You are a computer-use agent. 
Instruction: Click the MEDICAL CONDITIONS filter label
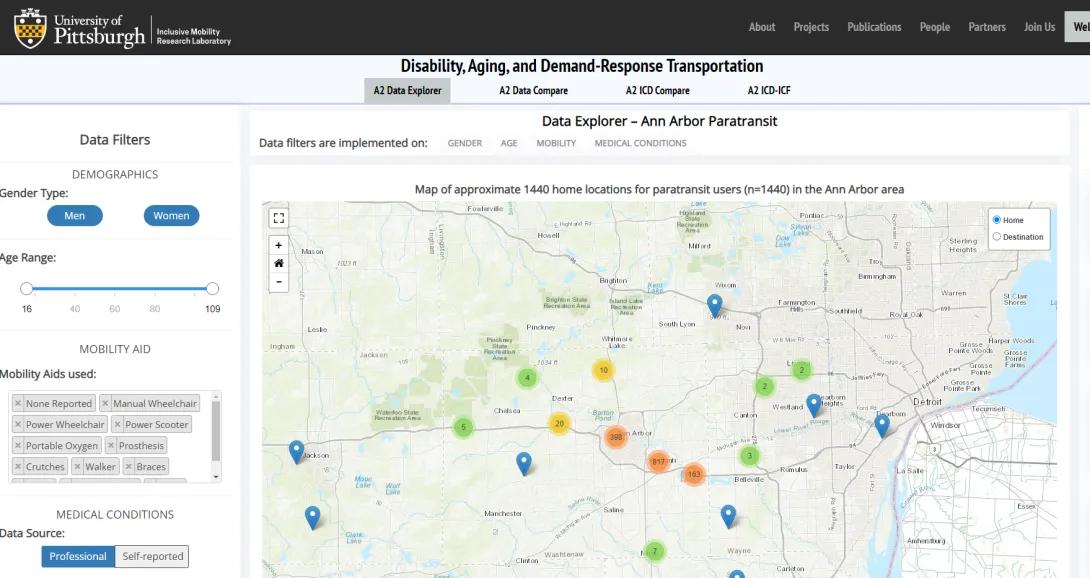click(640, 143)
